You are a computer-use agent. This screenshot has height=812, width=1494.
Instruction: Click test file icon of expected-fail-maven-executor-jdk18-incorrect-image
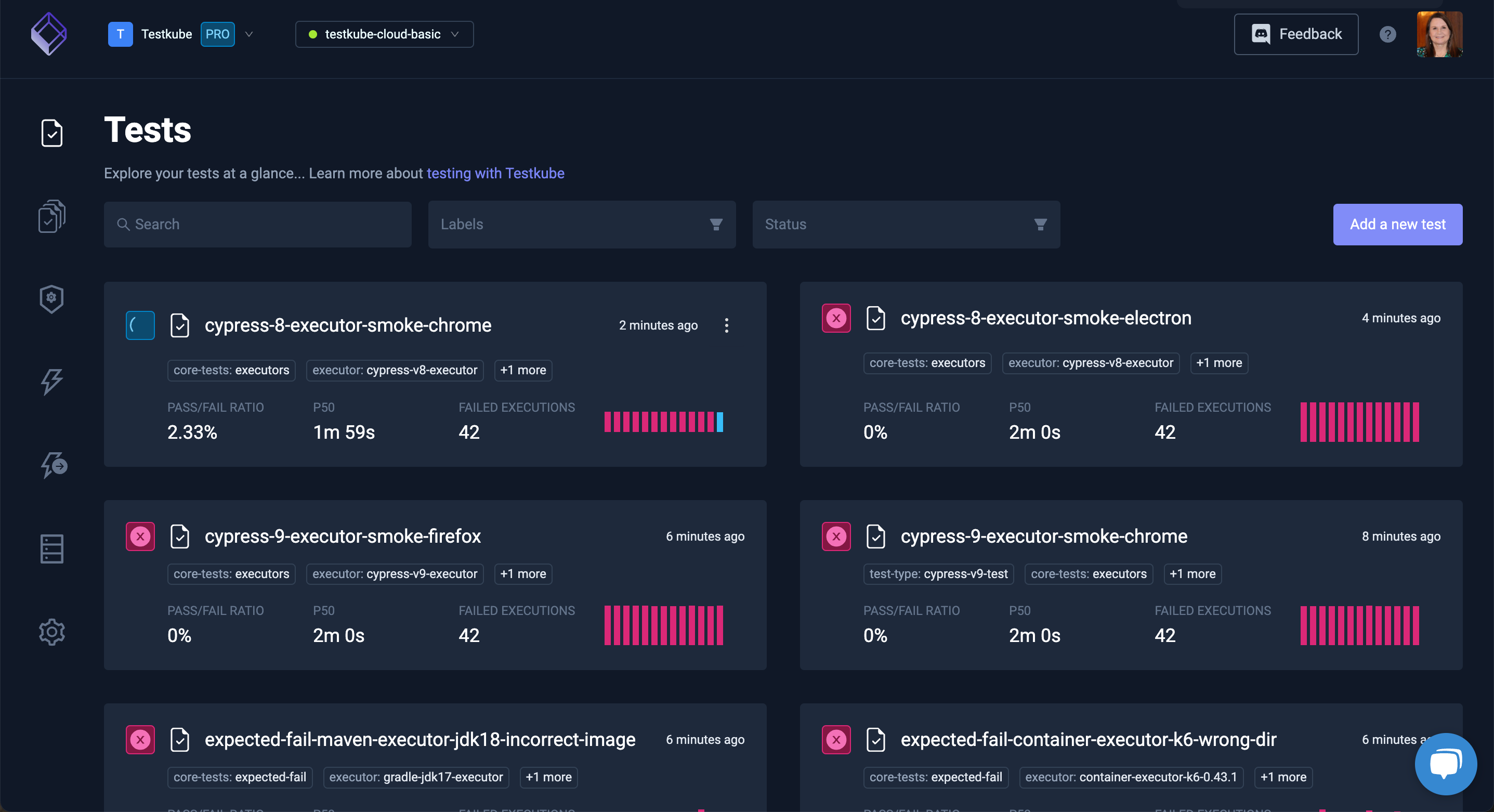click(180, 740)
